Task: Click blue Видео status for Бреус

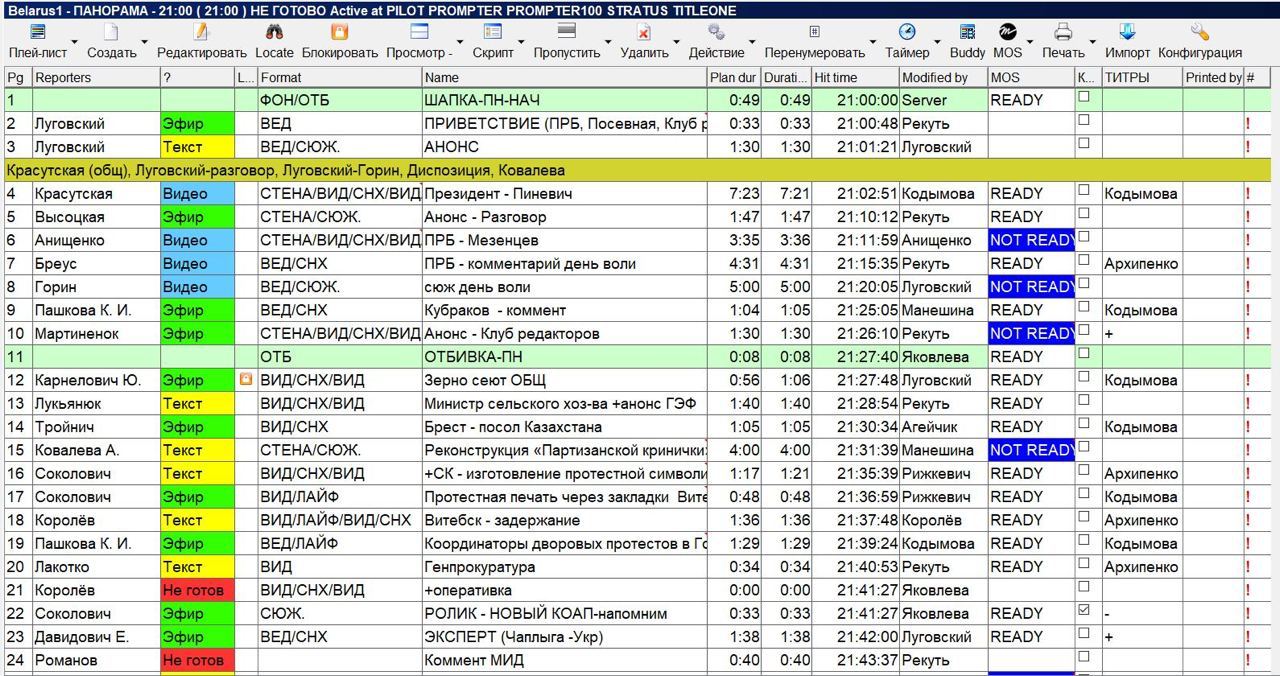Action: (x=197, y=264)
